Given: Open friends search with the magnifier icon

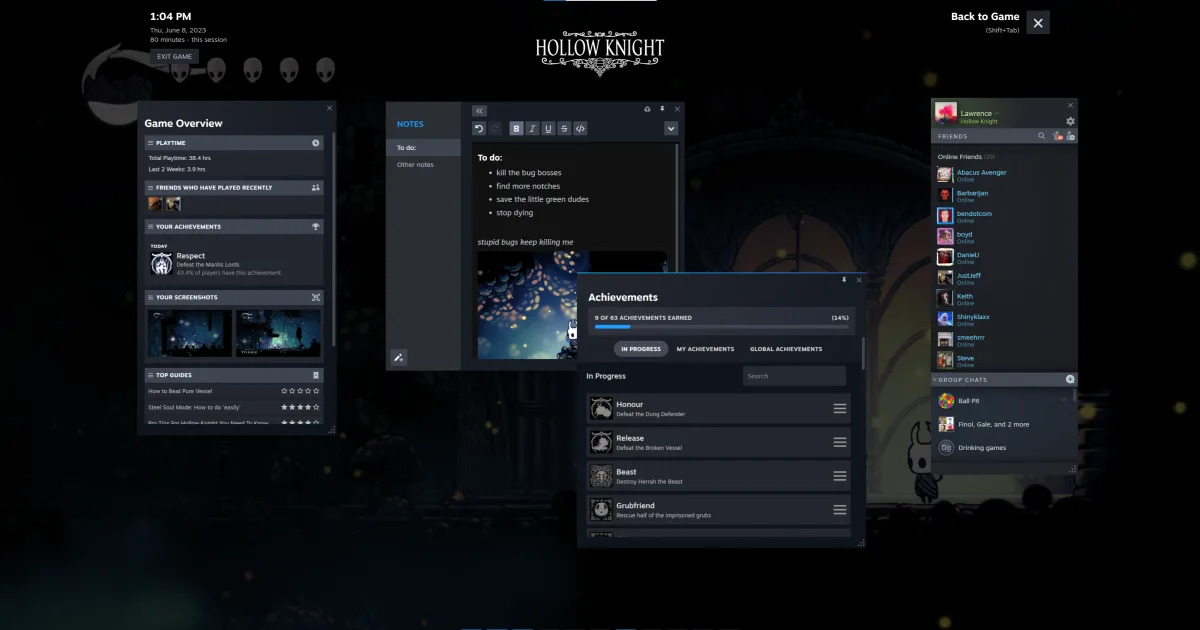Looking at the screenshot, I should (1041, 135).
